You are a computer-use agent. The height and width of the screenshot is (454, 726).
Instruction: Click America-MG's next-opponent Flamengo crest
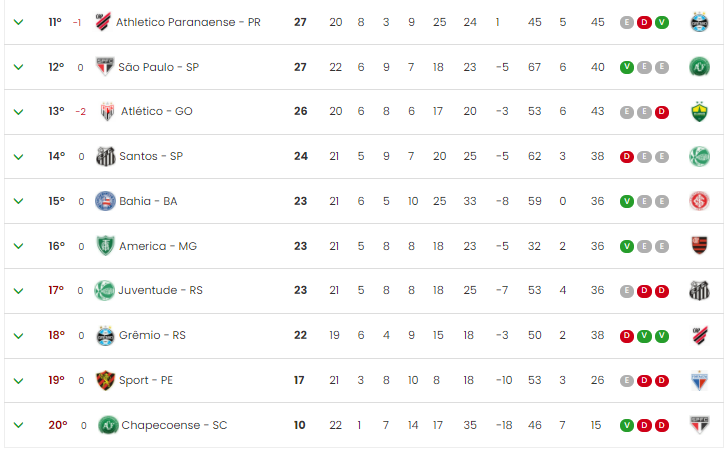[699, 246]
